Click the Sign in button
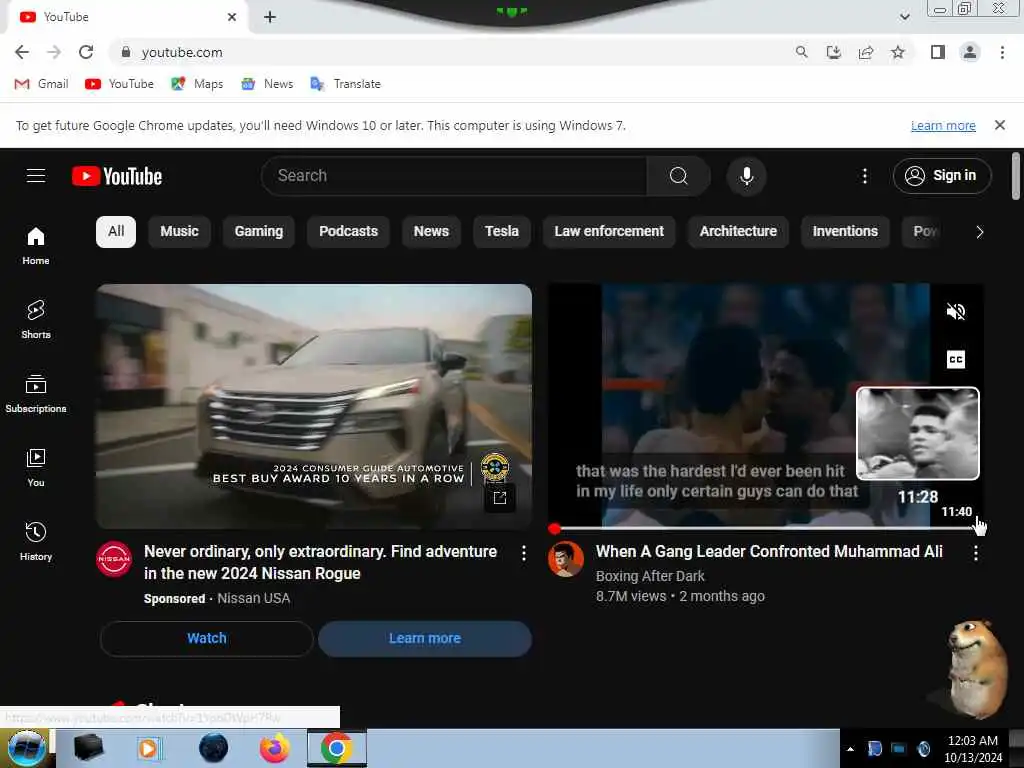The image size is (1024, 768). click(x=942, y=176)
